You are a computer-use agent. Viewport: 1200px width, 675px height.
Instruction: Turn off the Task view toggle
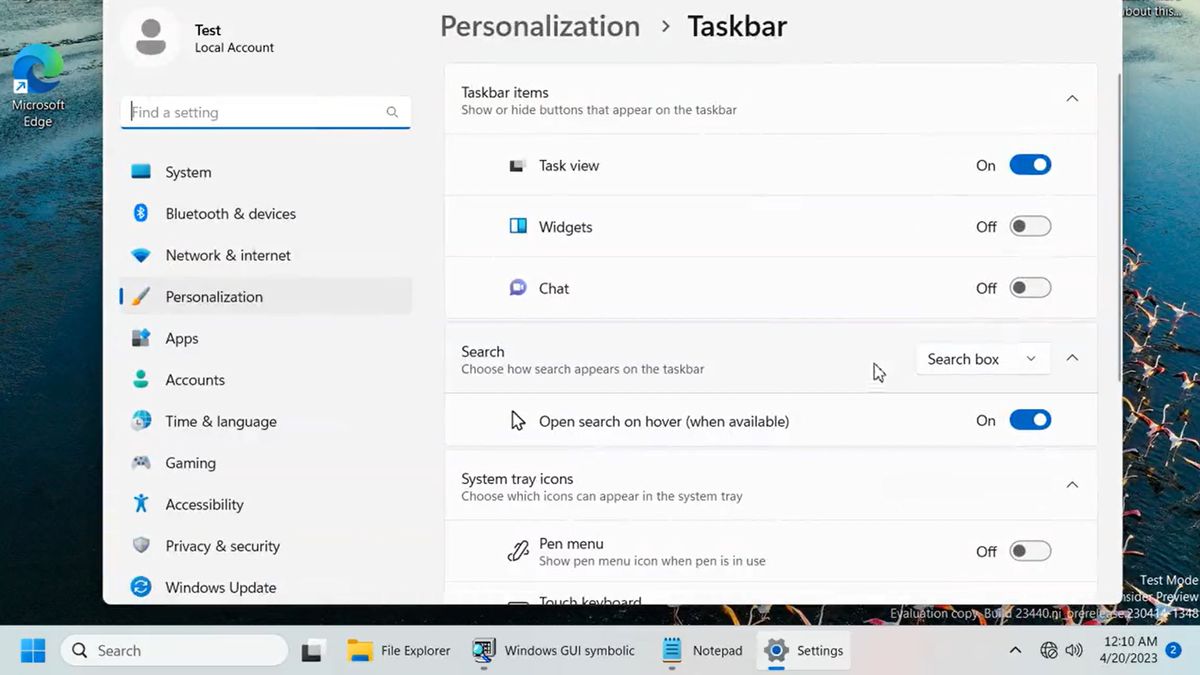(x=1030, y=164)
